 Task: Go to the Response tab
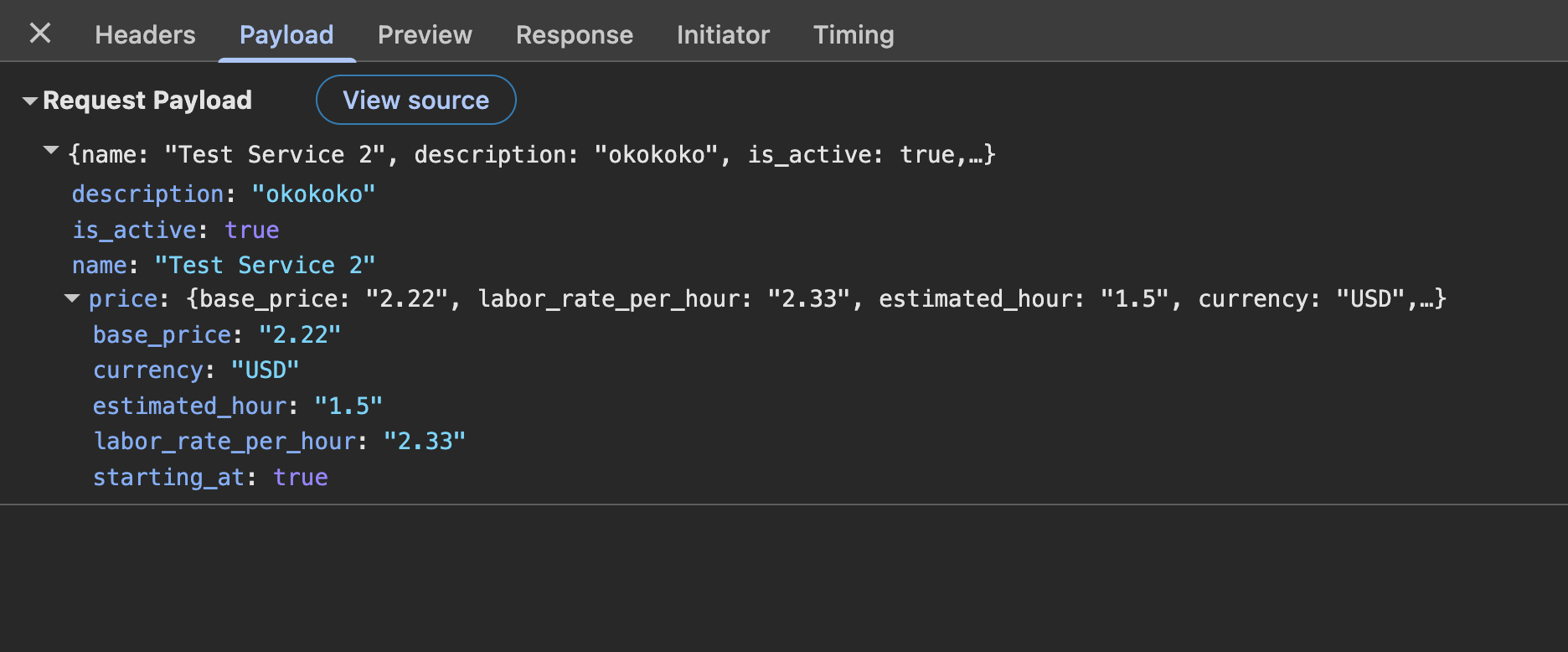point(575,34)
